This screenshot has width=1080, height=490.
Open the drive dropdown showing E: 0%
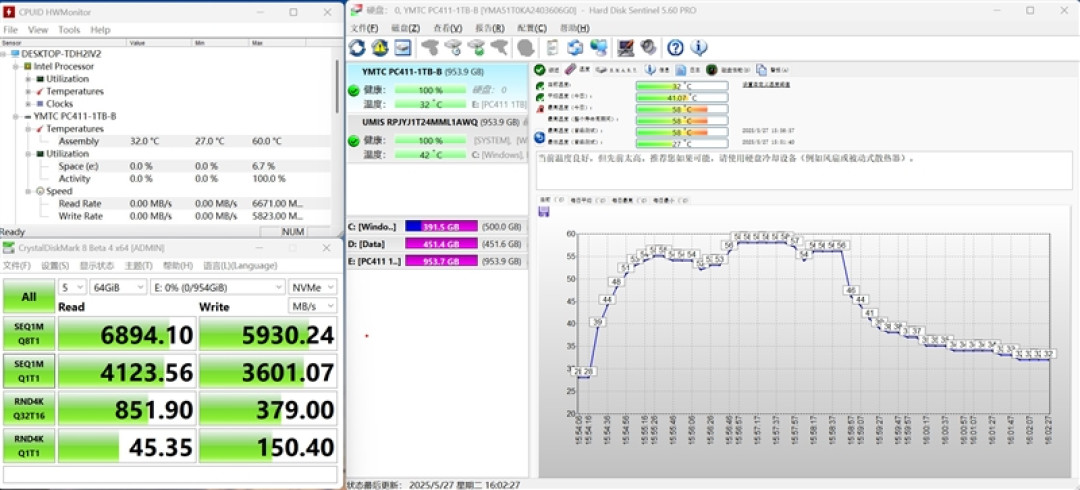click(x=218, y=287)
